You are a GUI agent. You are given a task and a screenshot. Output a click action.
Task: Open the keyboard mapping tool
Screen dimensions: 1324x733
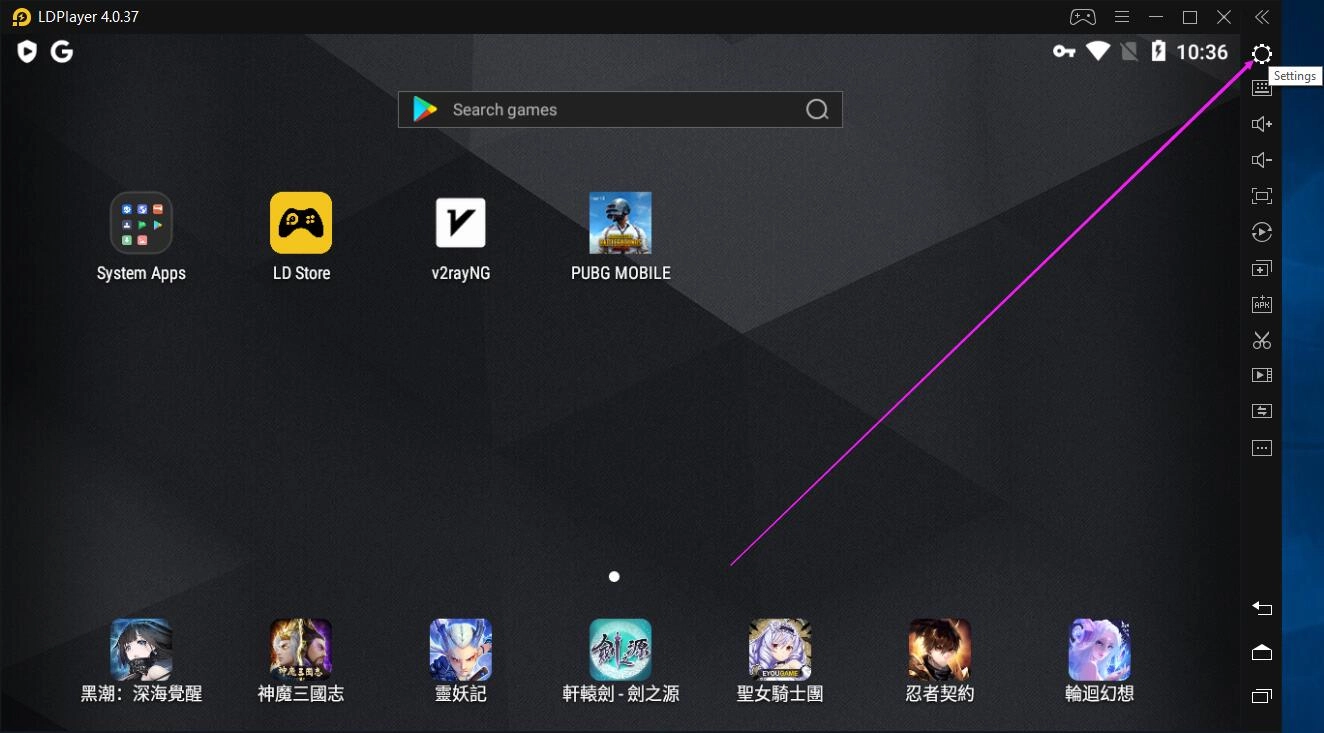tap(1261, 87)
